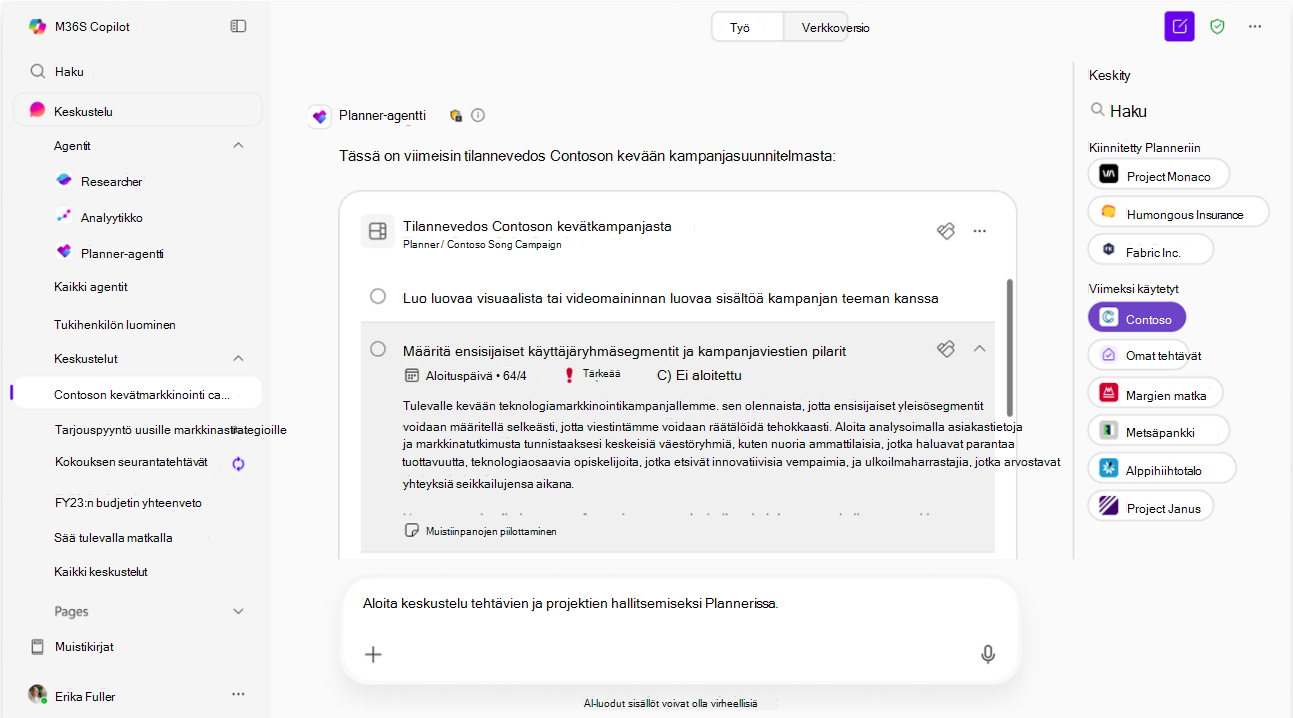Click the M36S Copilot logo icon
Screen dimensions: 1293x718
[x=37, y=27]
